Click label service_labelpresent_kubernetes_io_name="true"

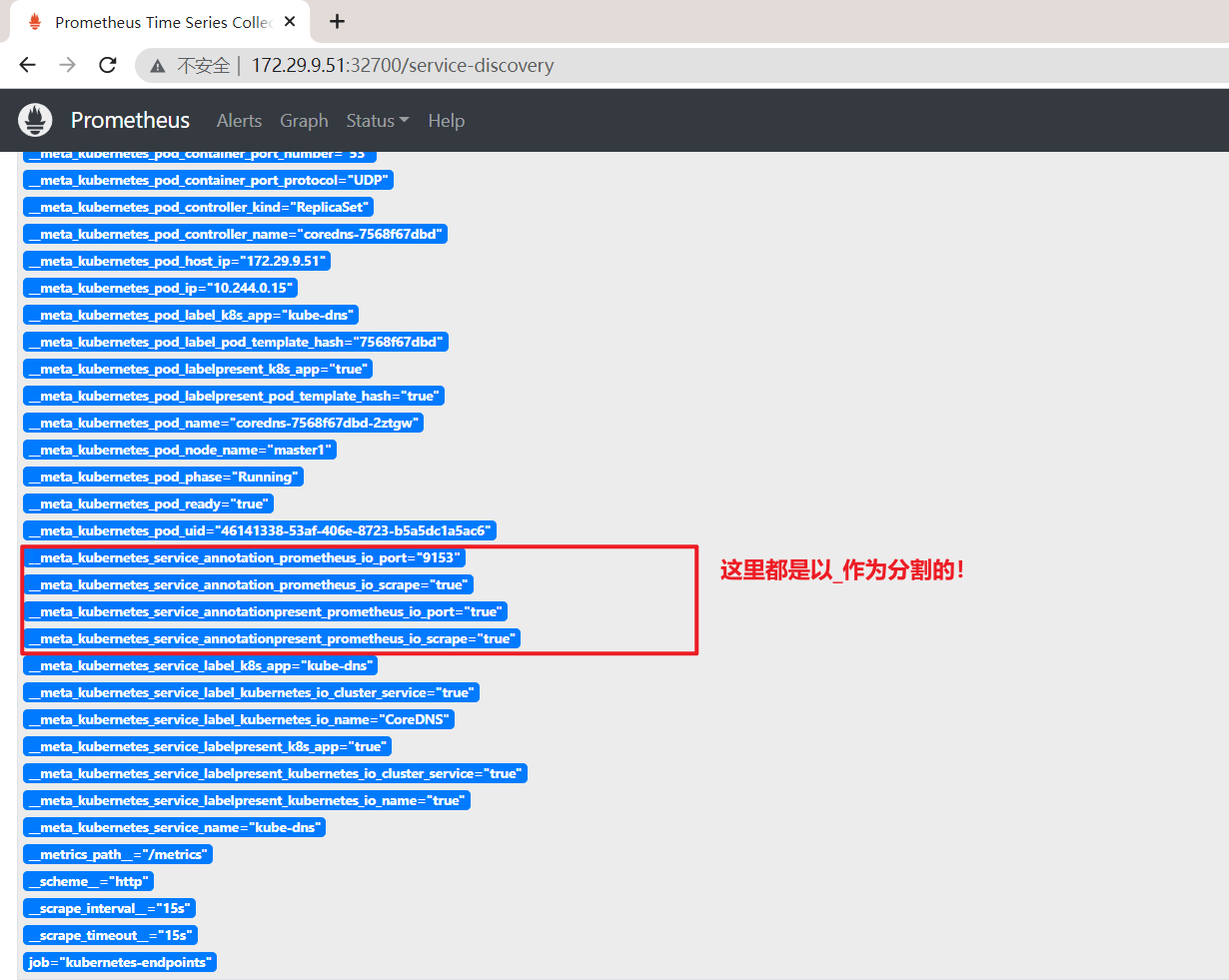(x=247, y=800)
